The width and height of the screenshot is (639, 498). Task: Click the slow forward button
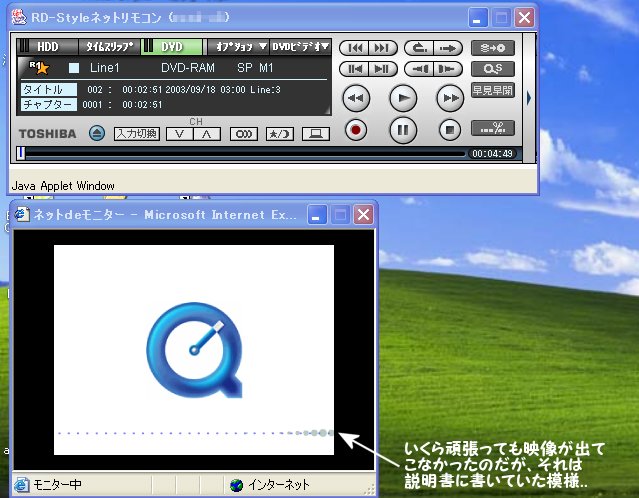click(x=448, y=69)
